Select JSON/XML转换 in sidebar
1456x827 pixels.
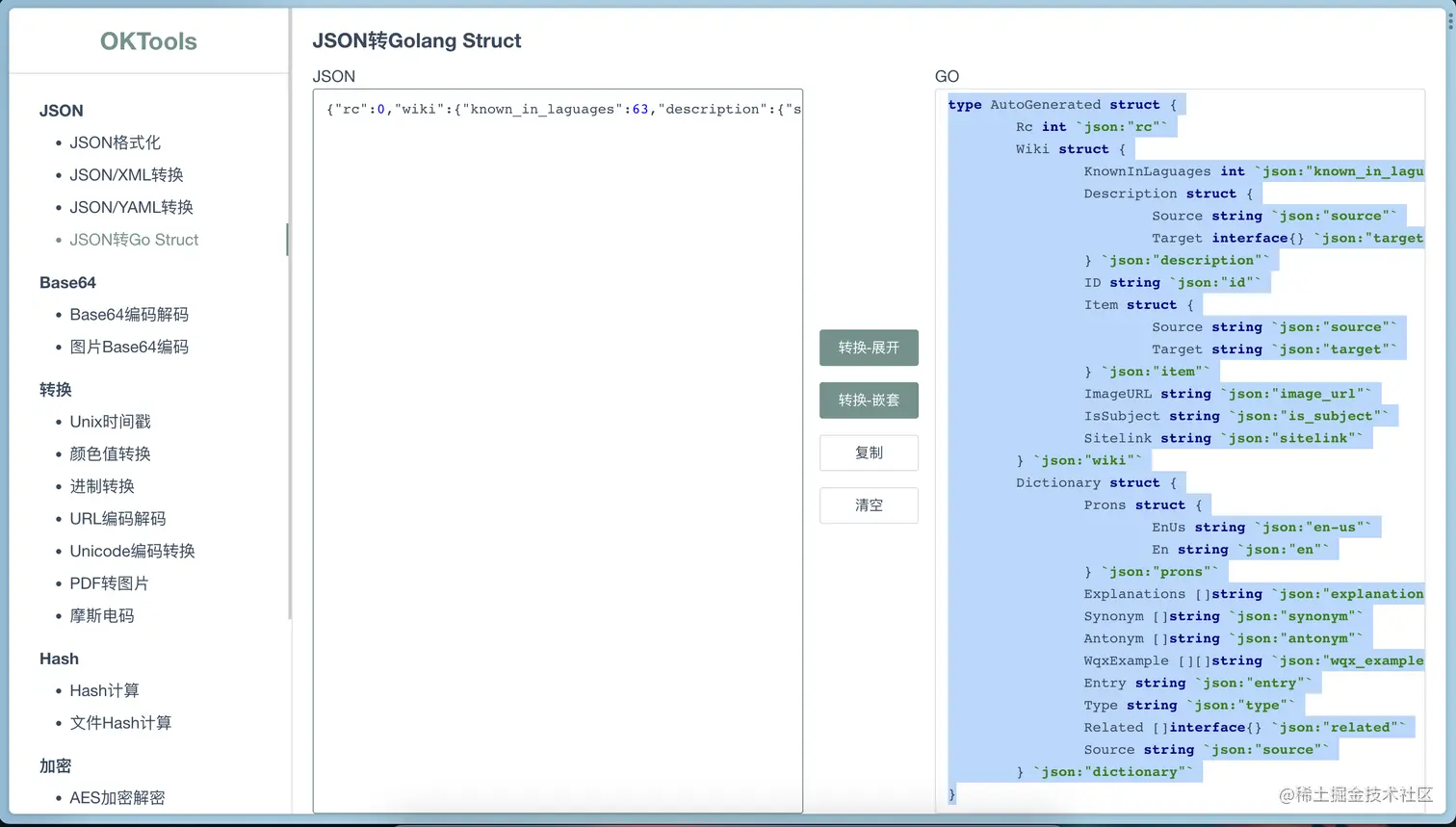pyautogui.click(x=126, y=175)
